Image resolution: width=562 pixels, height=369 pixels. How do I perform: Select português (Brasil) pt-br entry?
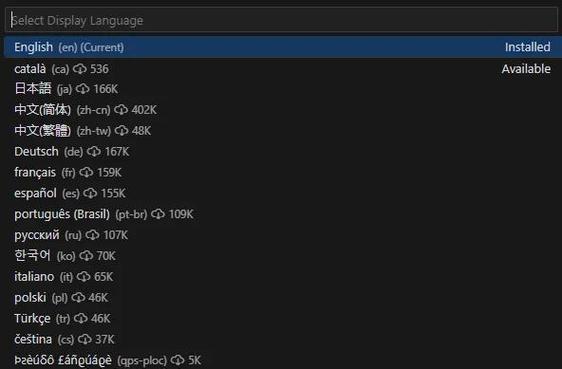pos(283,214)
